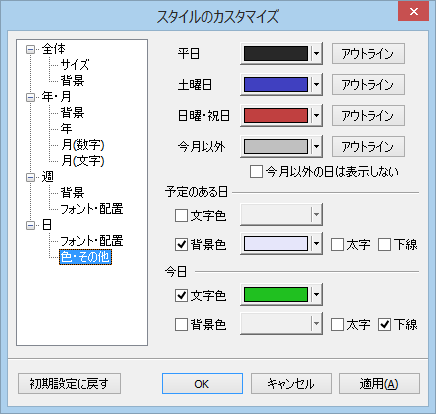Select フォント・配置 under 日

tap(92, 241)
